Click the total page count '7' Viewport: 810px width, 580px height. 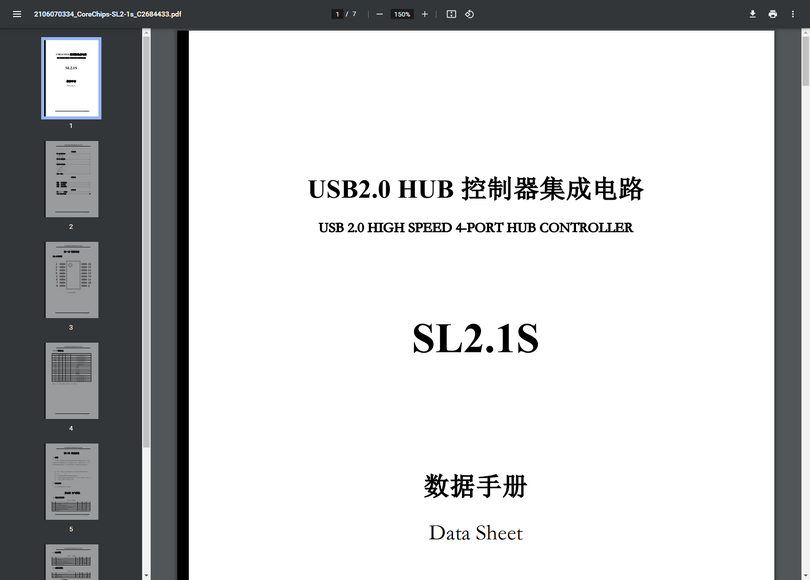[354, 14]
